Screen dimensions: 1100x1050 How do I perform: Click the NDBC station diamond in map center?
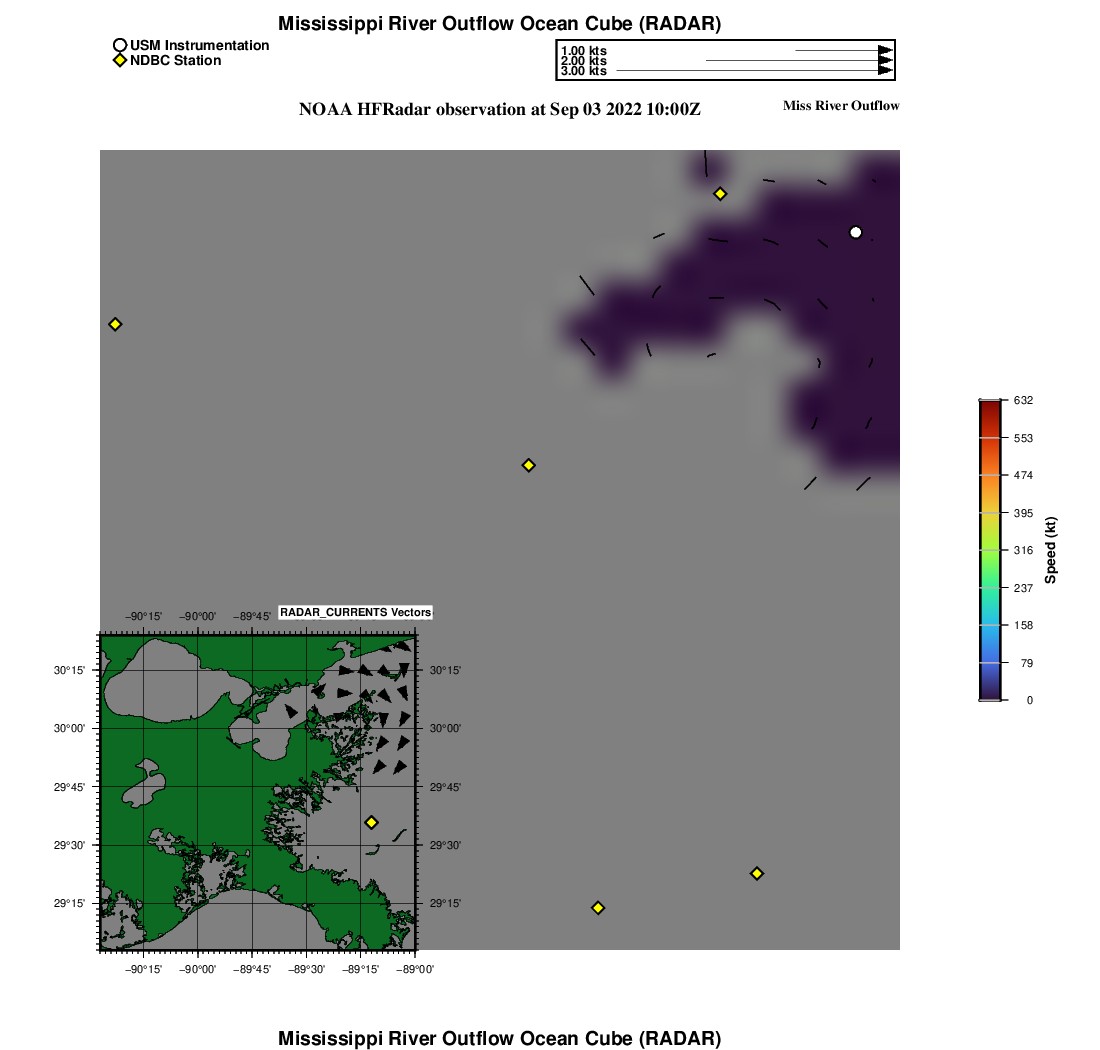529,465
